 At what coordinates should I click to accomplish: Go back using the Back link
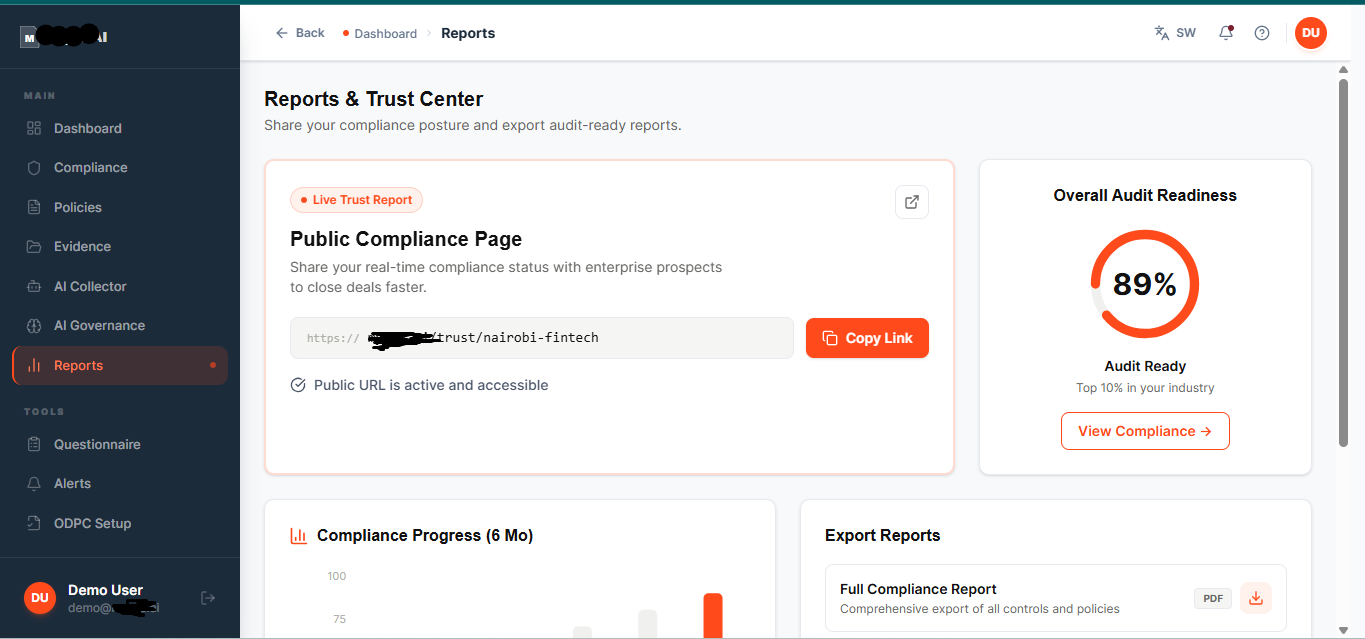pos(300,33)
